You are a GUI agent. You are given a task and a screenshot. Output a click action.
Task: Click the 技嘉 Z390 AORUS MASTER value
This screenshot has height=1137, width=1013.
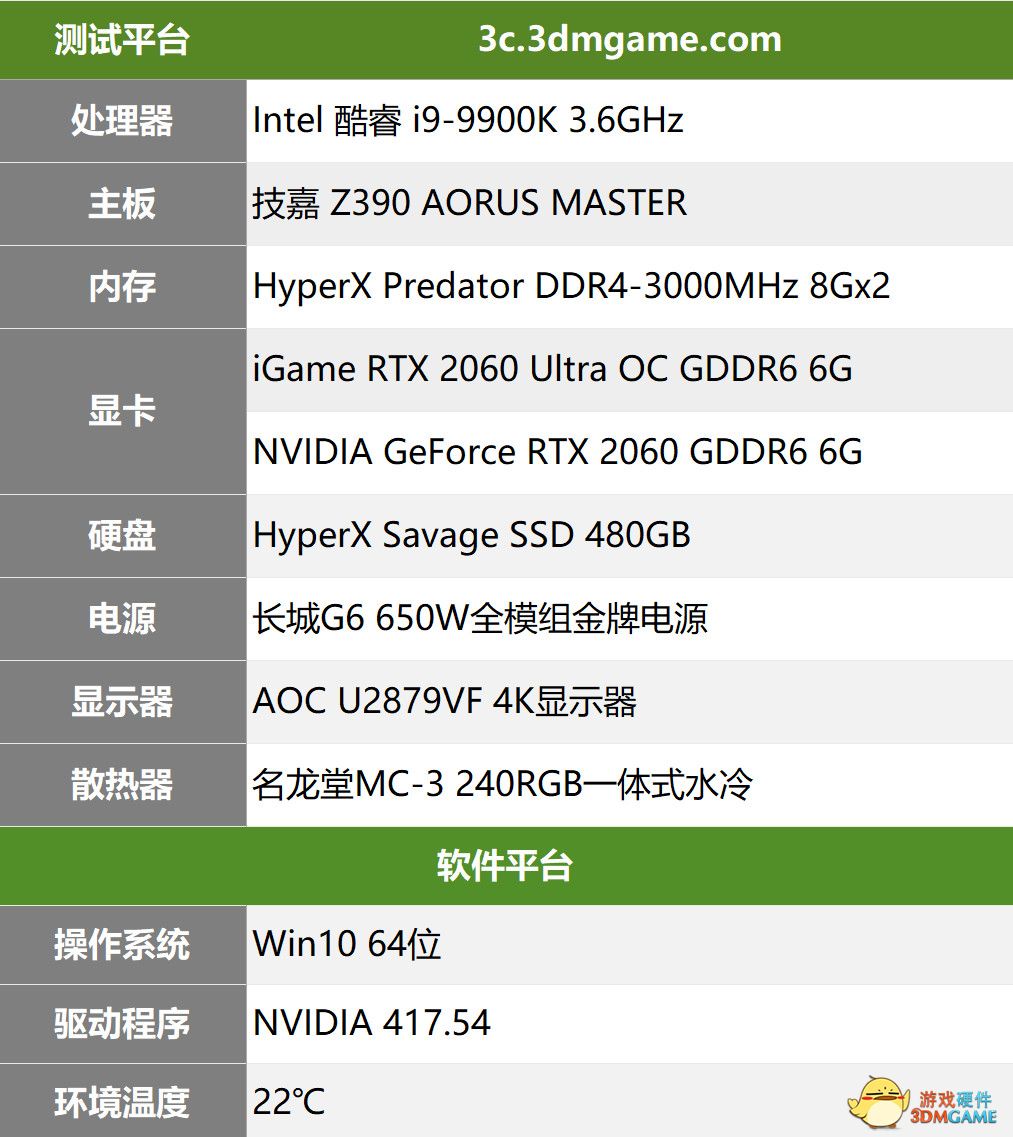[x=469, y=202]
